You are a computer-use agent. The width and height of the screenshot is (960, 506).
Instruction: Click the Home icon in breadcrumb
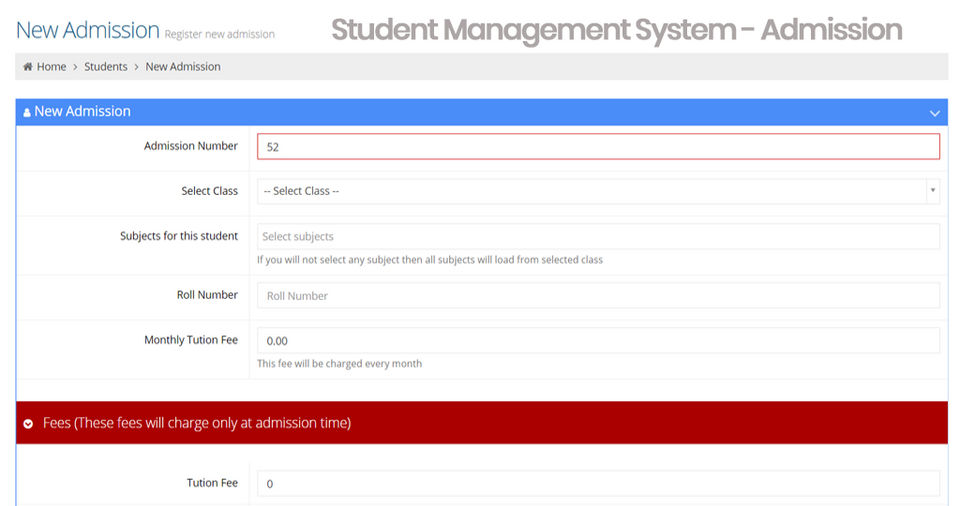(x=28, y=67)
